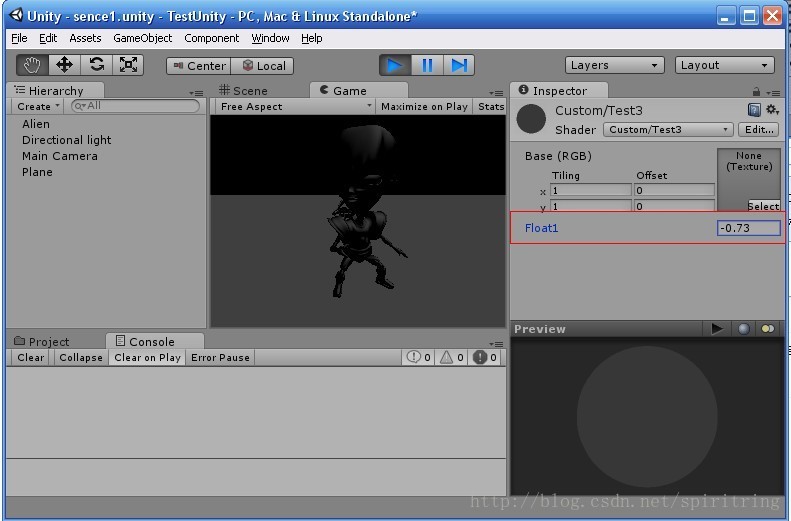Click the Float1 property label
This screenshot has height=521, width=791.
click(x=541, y=228)
